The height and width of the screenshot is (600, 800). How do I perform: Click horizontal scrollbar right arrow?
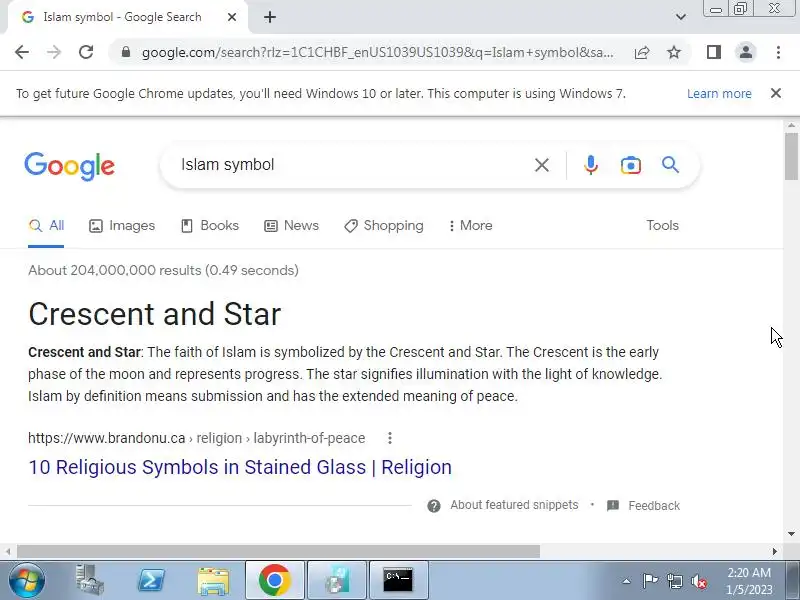774,552
